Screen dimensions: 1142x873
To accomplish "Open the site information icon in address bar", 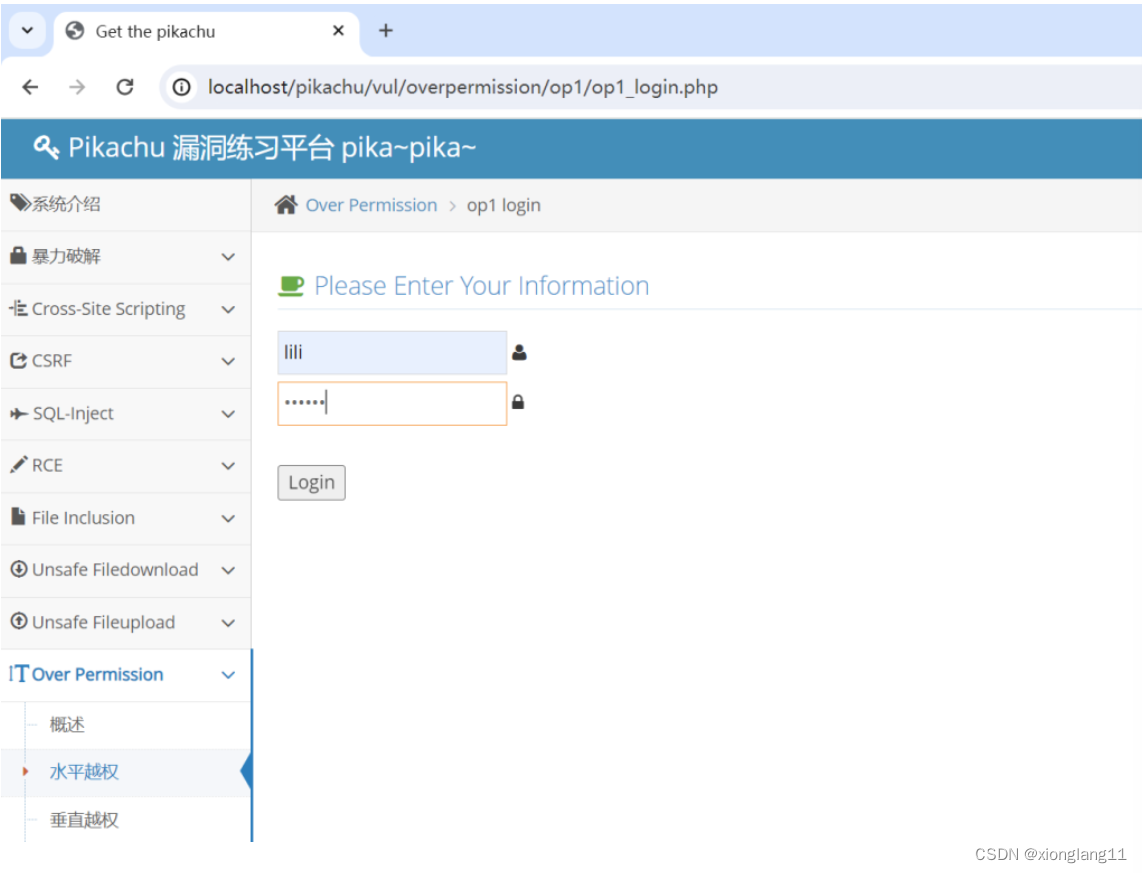I will click(181, 87).
